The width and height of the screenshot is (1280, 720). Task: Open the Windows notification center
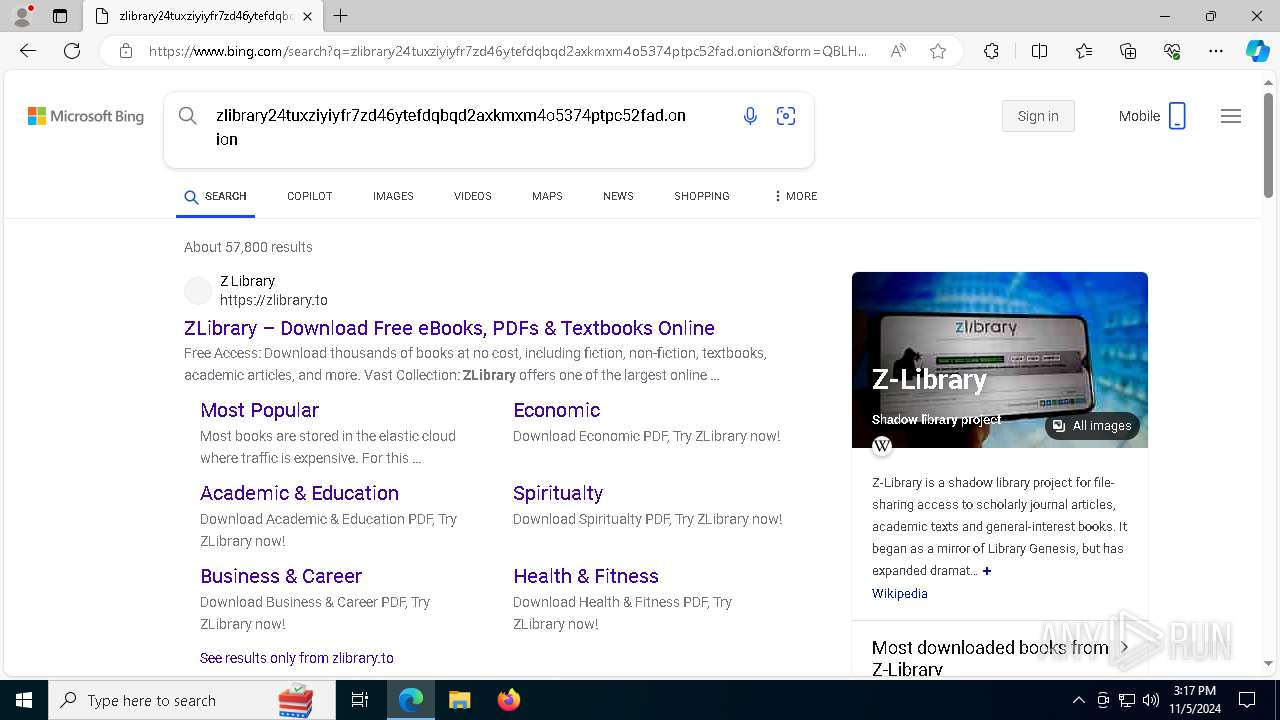point(1247,700)
